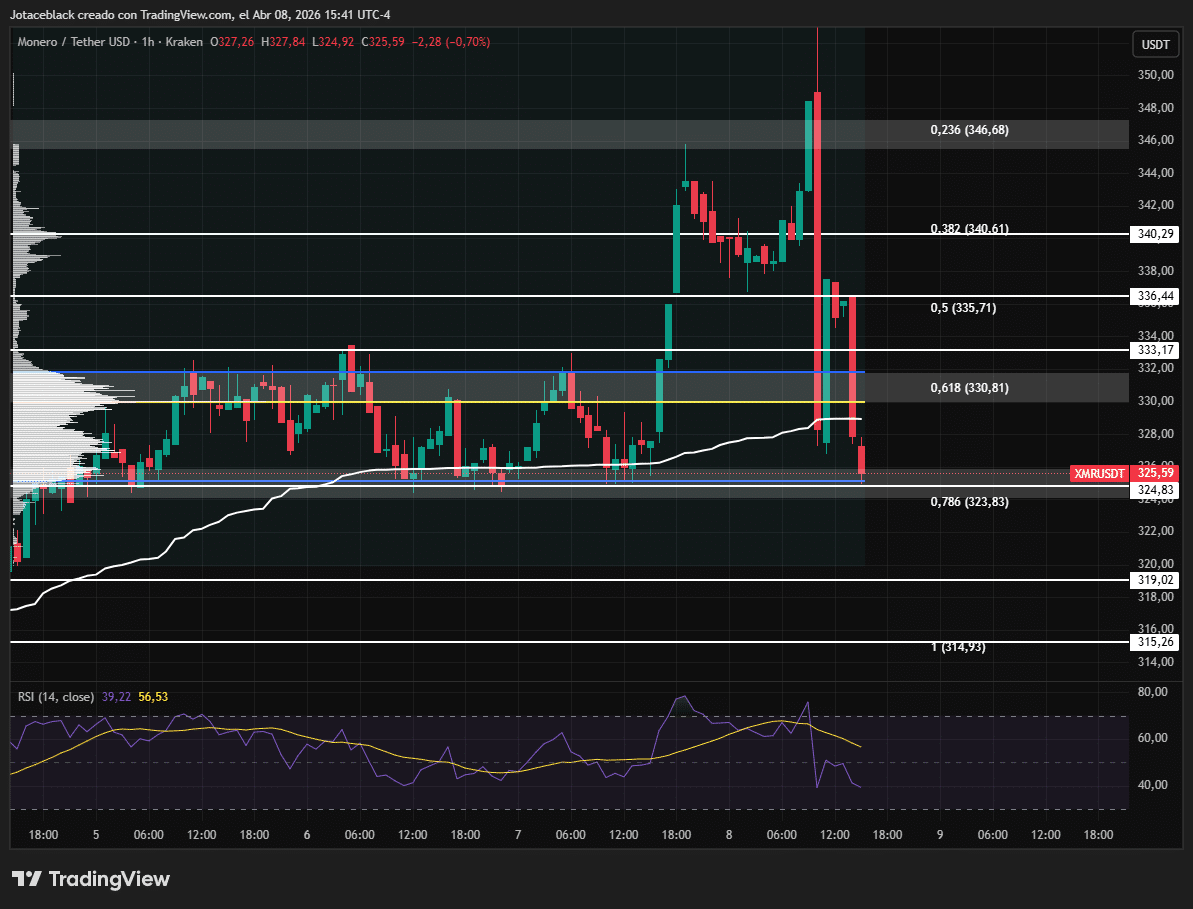Select the 340,29 price axis label
The width and height of the screenshot is (1193, 909).
1155,234
